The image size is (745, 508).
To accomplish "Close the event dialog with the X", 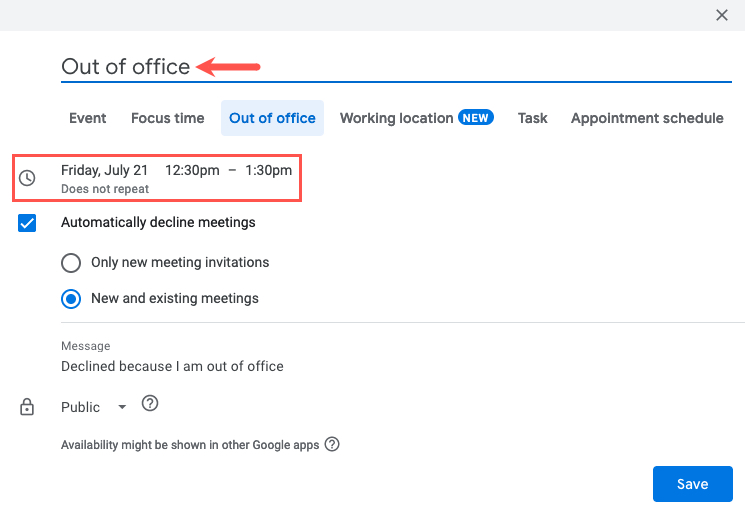I will coord(722,15).
